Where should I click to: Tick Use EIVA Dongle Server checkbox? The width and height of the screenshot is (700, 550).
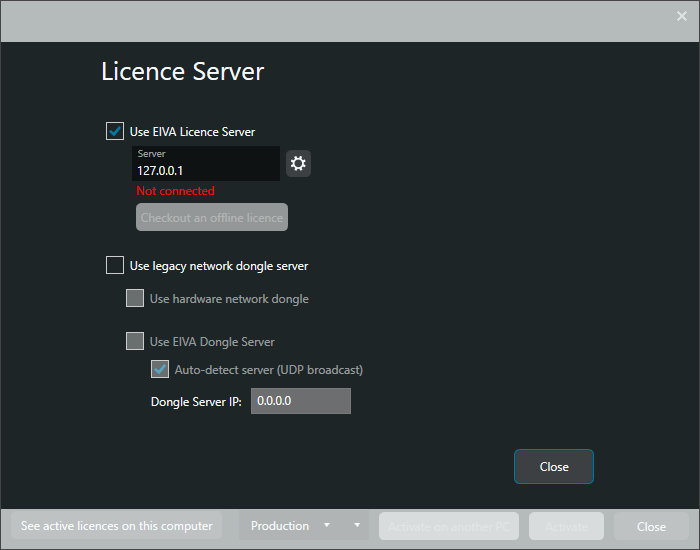tap(135, 341)
